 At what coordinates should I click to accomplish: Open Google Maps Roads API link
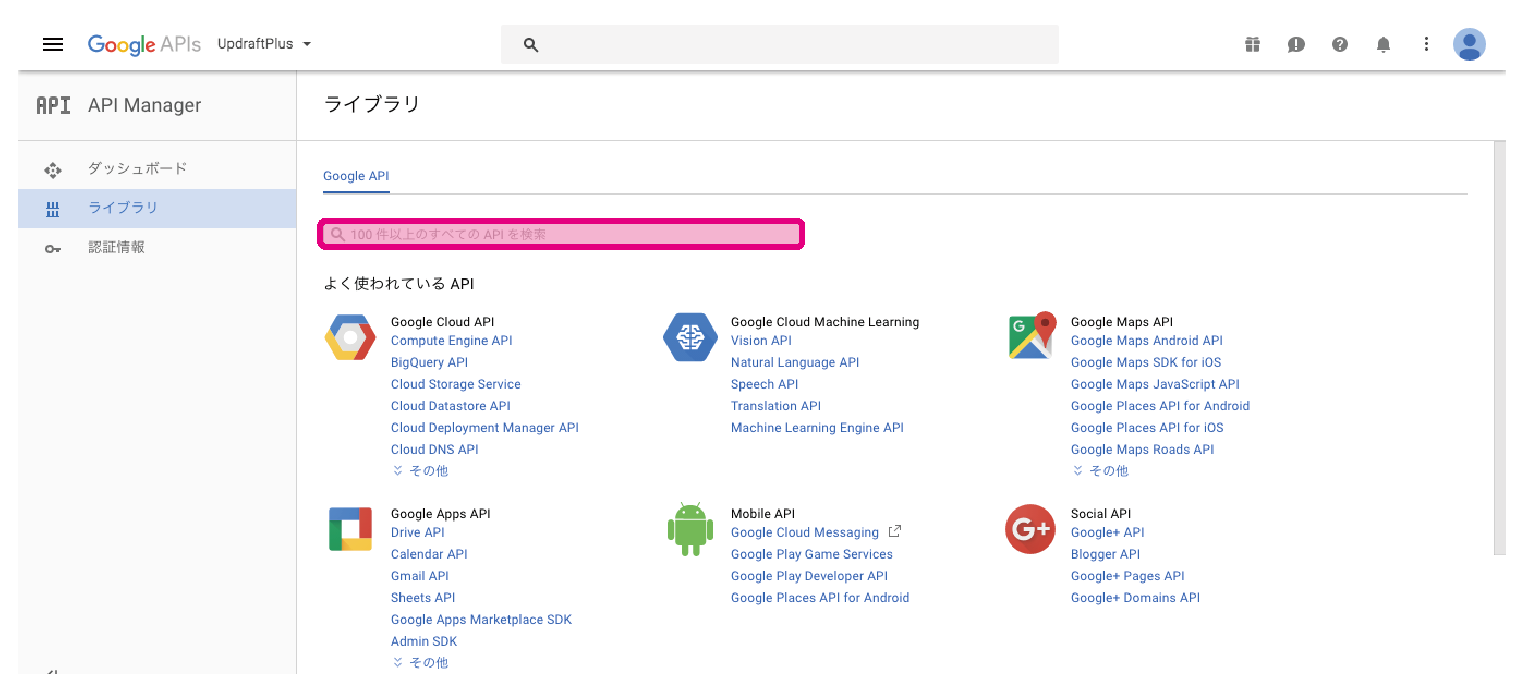coord(1143,450)
